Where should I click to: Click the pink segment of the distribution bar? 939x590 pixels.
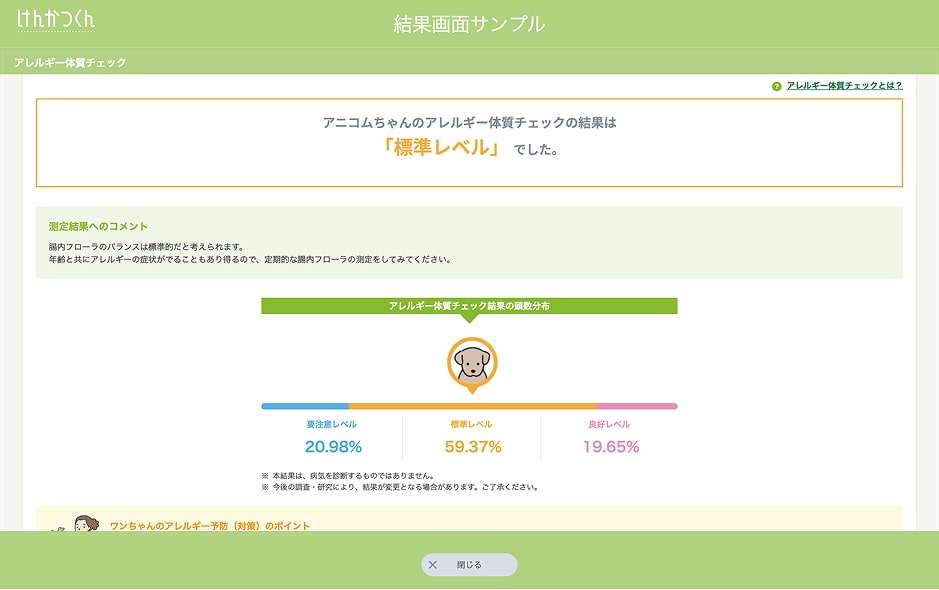pyautogui.click(x=636, y=406)
